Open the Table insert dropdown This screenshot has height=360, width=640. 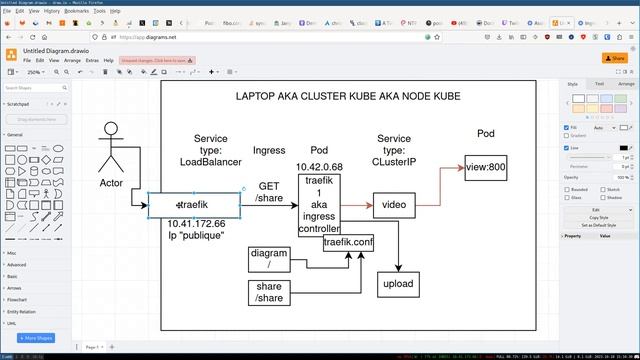[231, 72]
